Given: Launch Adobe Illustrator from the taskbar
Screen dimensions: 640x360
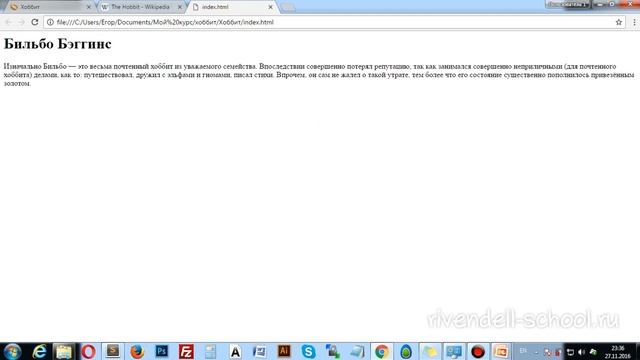Looking at the screenshot, I should (284, 351).
